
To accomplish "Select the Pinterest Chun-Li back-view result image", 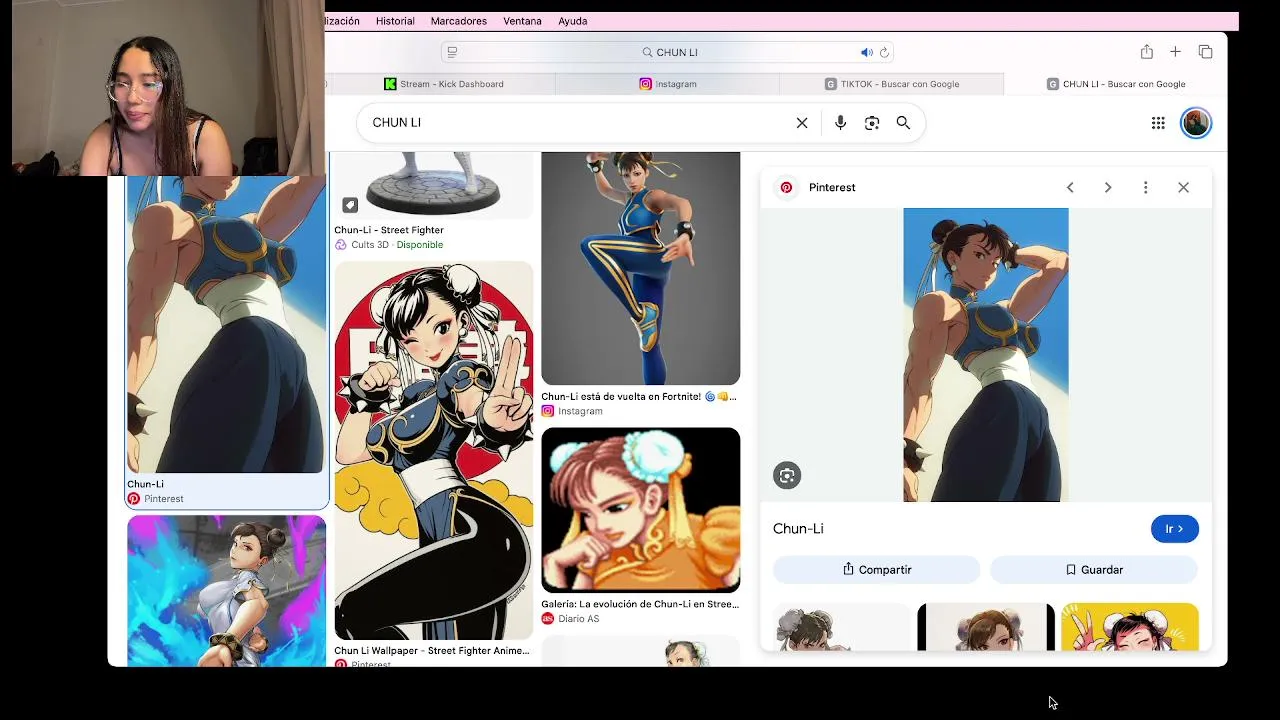I will pos(226,324).
